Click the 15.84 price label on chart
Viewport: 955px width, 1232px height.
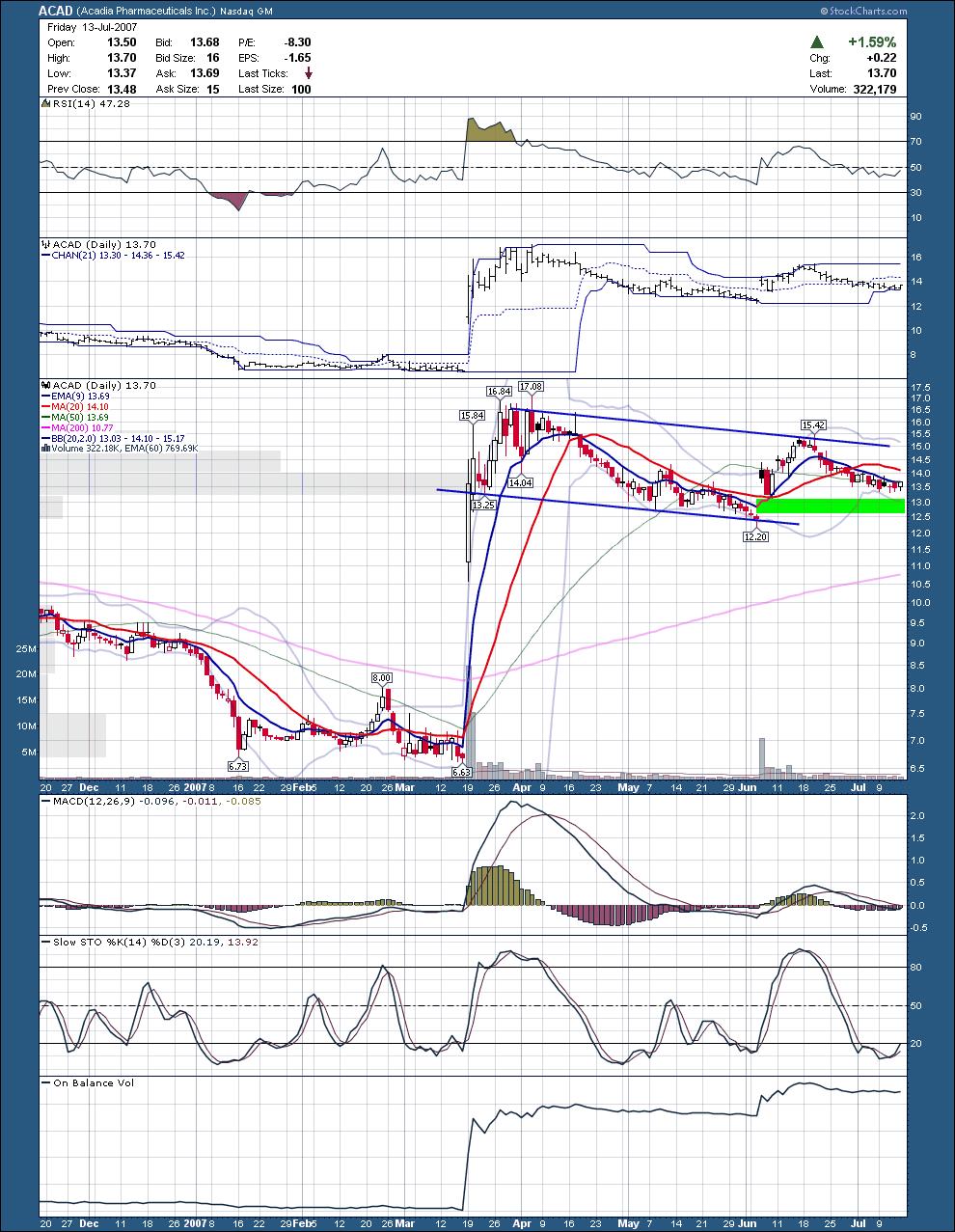472,415
